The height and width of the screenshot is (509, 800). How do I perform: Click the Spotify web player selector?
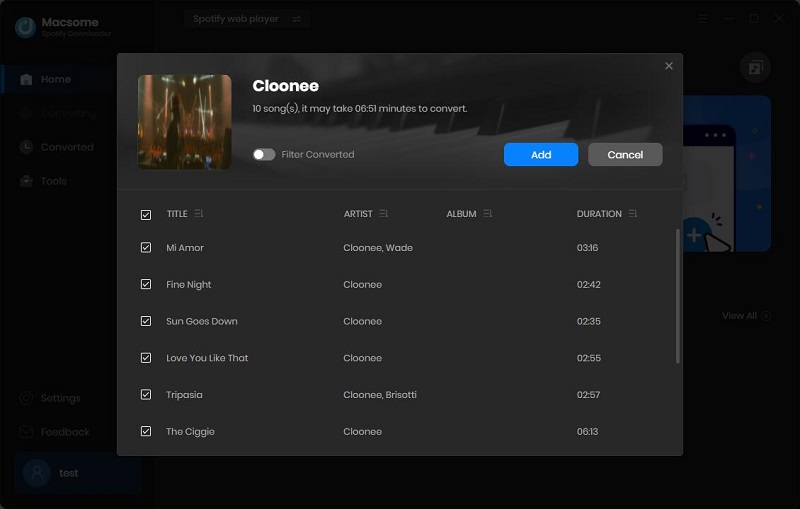click(x=247, y=19)
